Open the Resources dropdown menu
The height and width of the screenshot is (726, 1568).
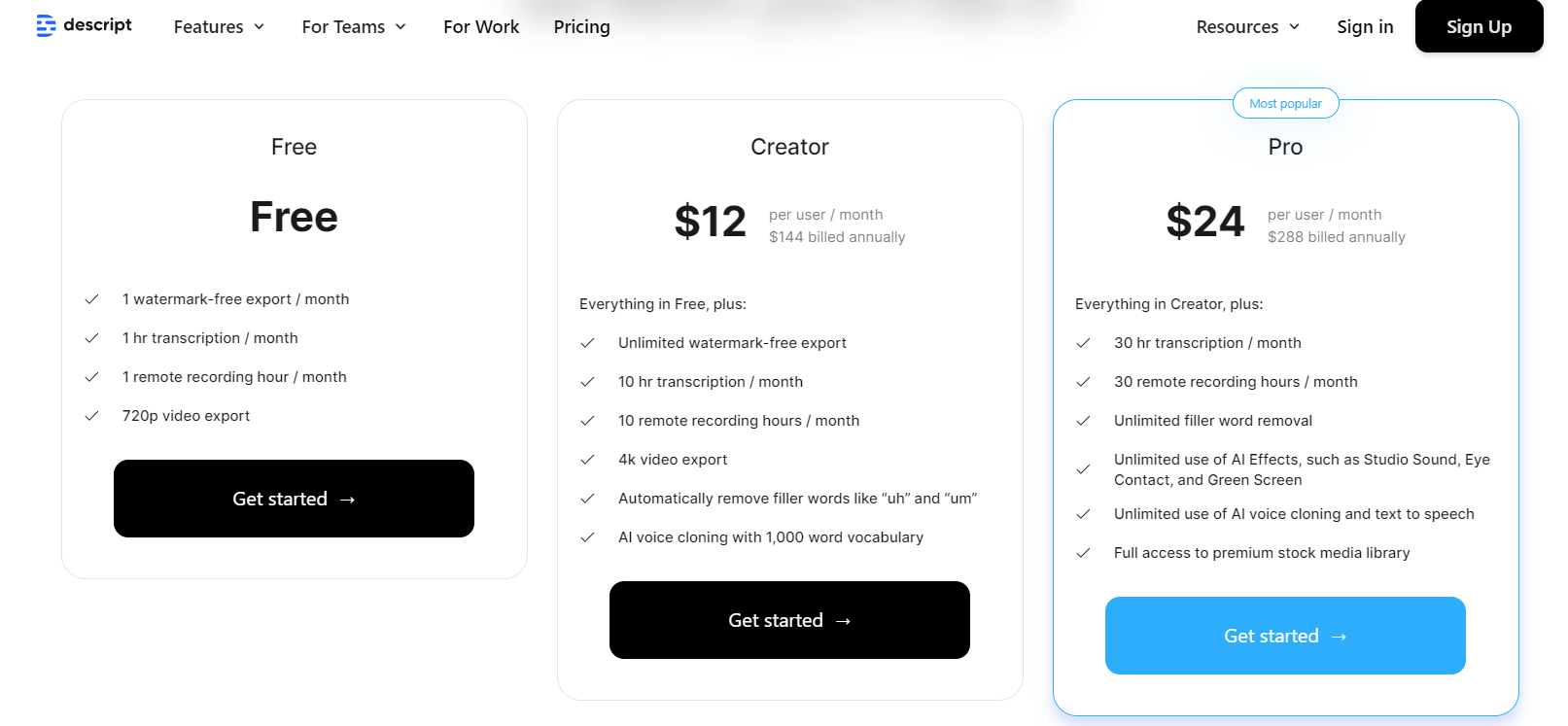point(1247,27)
